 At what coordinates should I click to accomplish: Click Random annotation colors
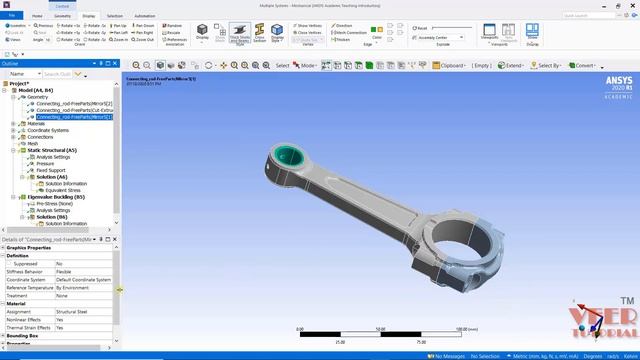[x=172, y=26]
